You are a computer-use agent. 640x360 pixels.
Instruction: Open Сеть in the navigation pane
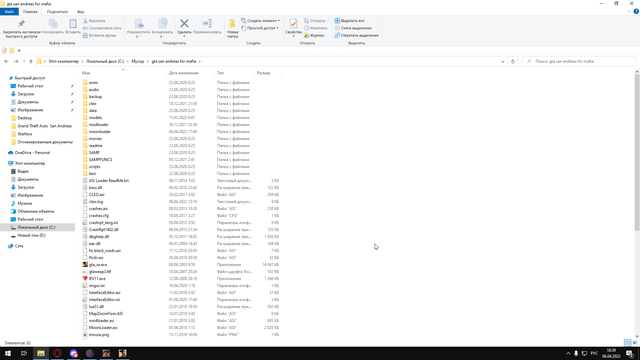pos(19,246)
